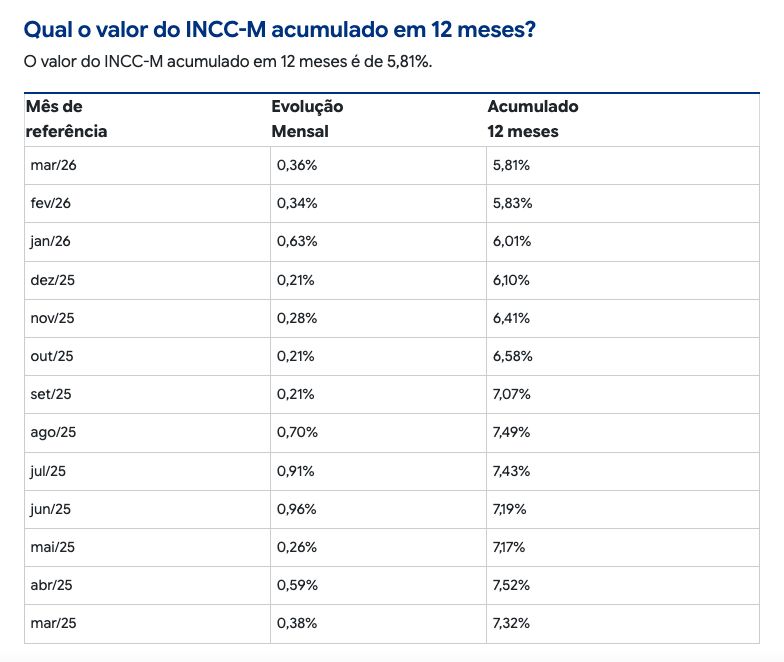Click the ago/25 monthly value 0,70%
This screenshot has height=662, width=784.
coord(297,432)
